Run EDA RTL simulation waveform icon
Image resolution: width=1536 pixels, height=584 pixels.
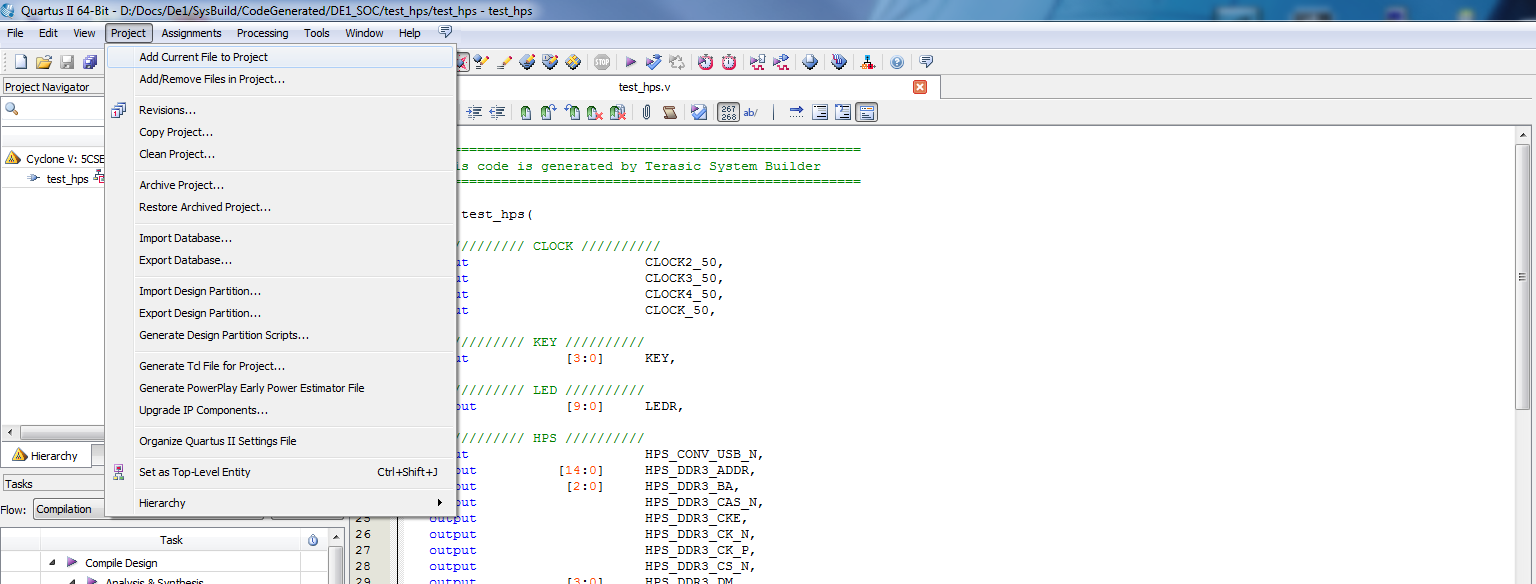coord(758,62)
